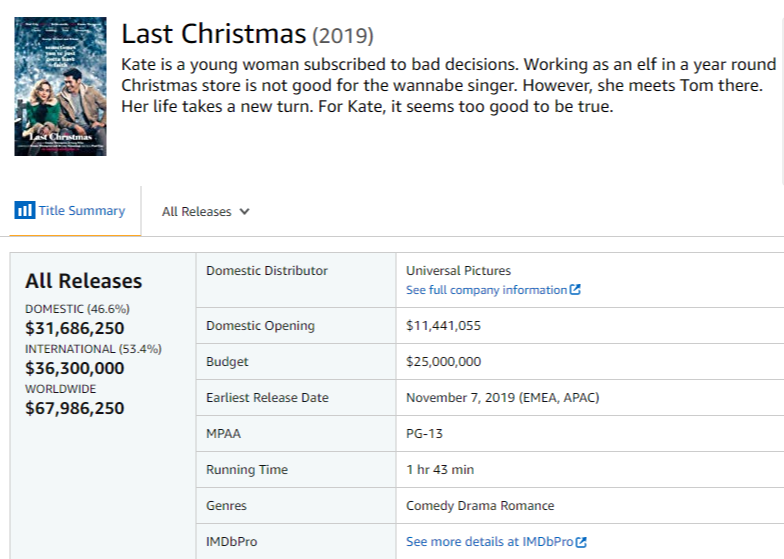Click the $25,000,000 budget value
784x559 pixels.
[x=444, y=362]
